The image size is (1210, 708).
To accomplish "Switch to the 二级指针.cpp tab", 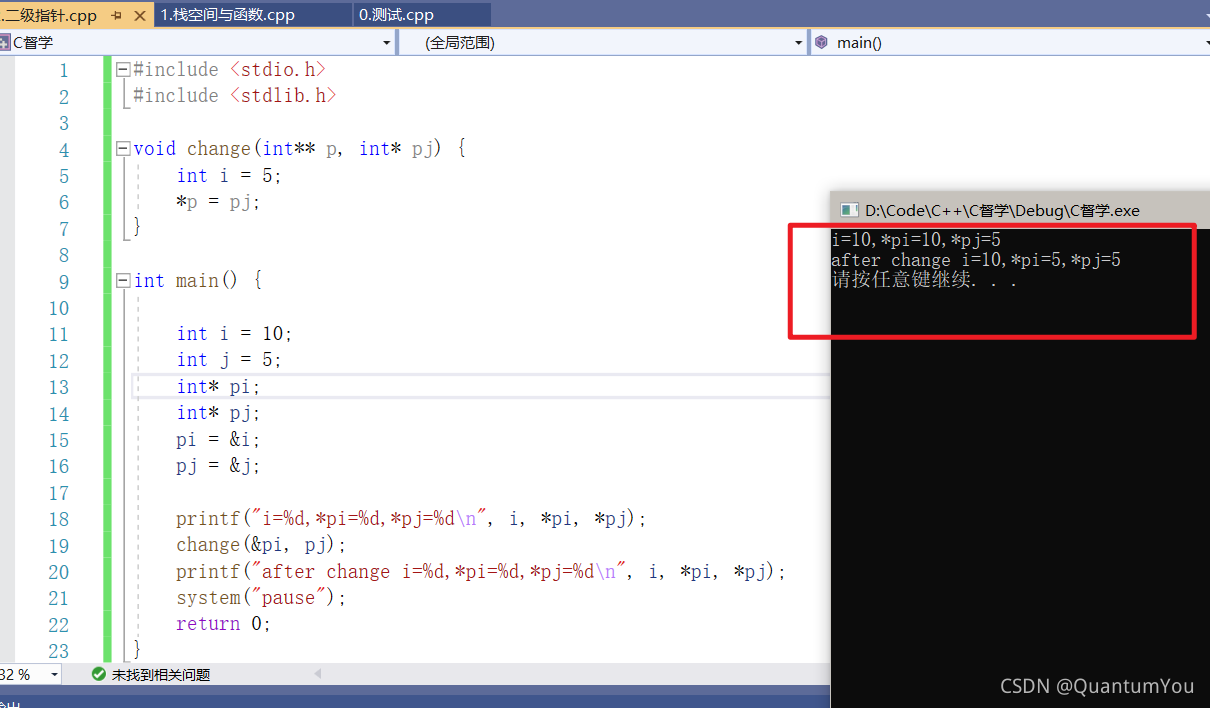I will [50, 15].
